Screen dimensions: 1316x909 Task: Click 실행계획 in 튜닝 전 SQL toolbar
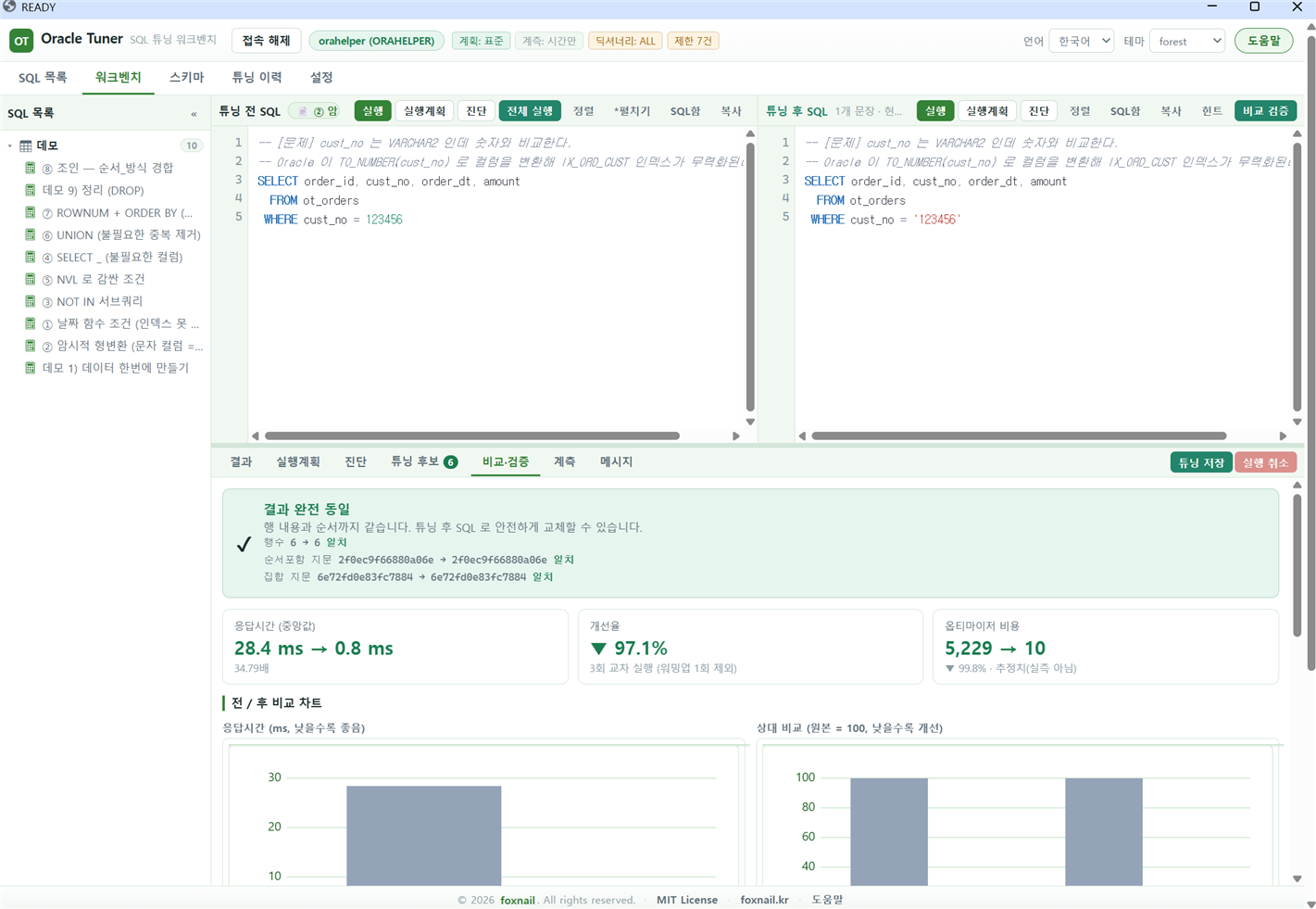coord(424,111)
